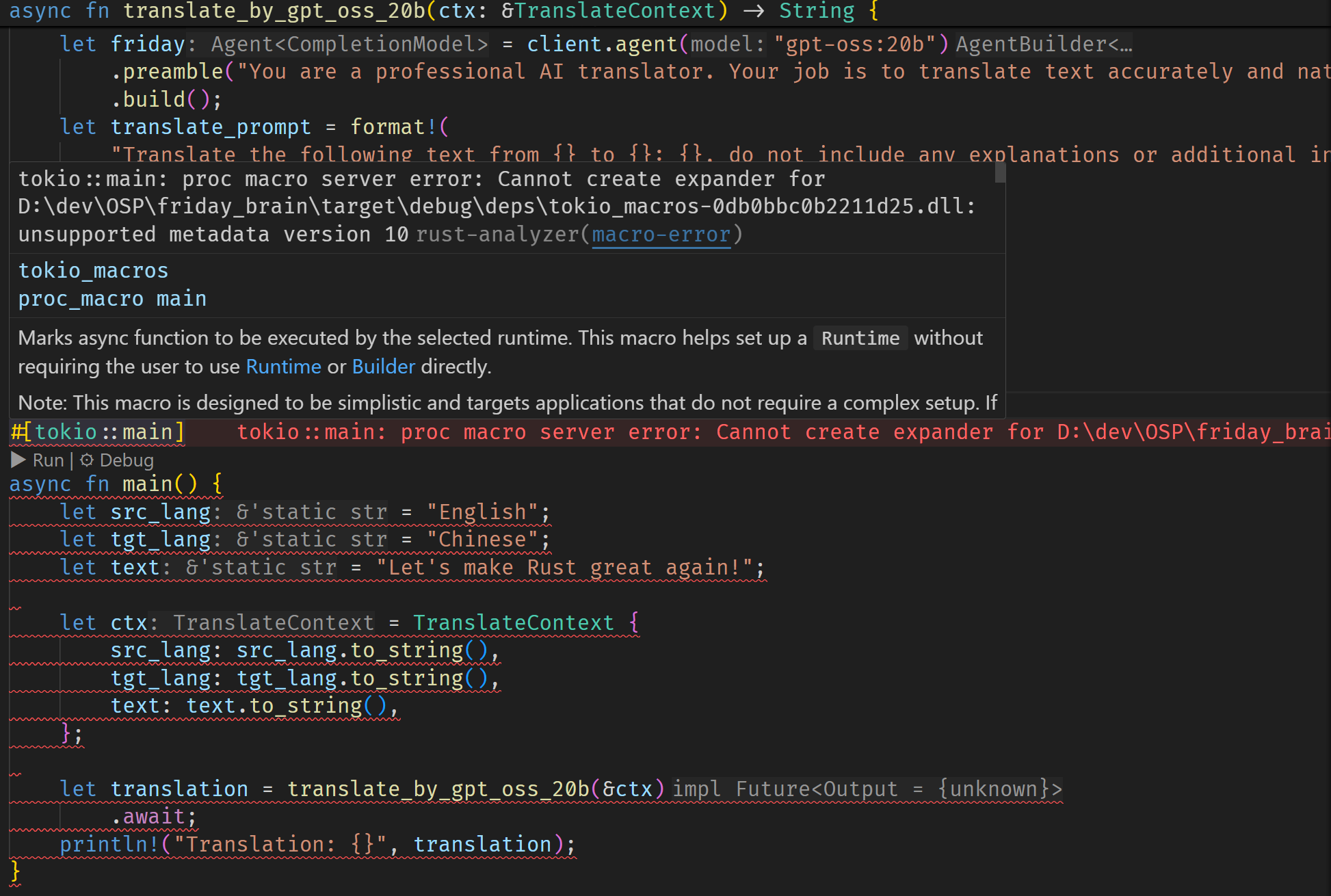Open the macro-error diagnostic link

point(661,235)
